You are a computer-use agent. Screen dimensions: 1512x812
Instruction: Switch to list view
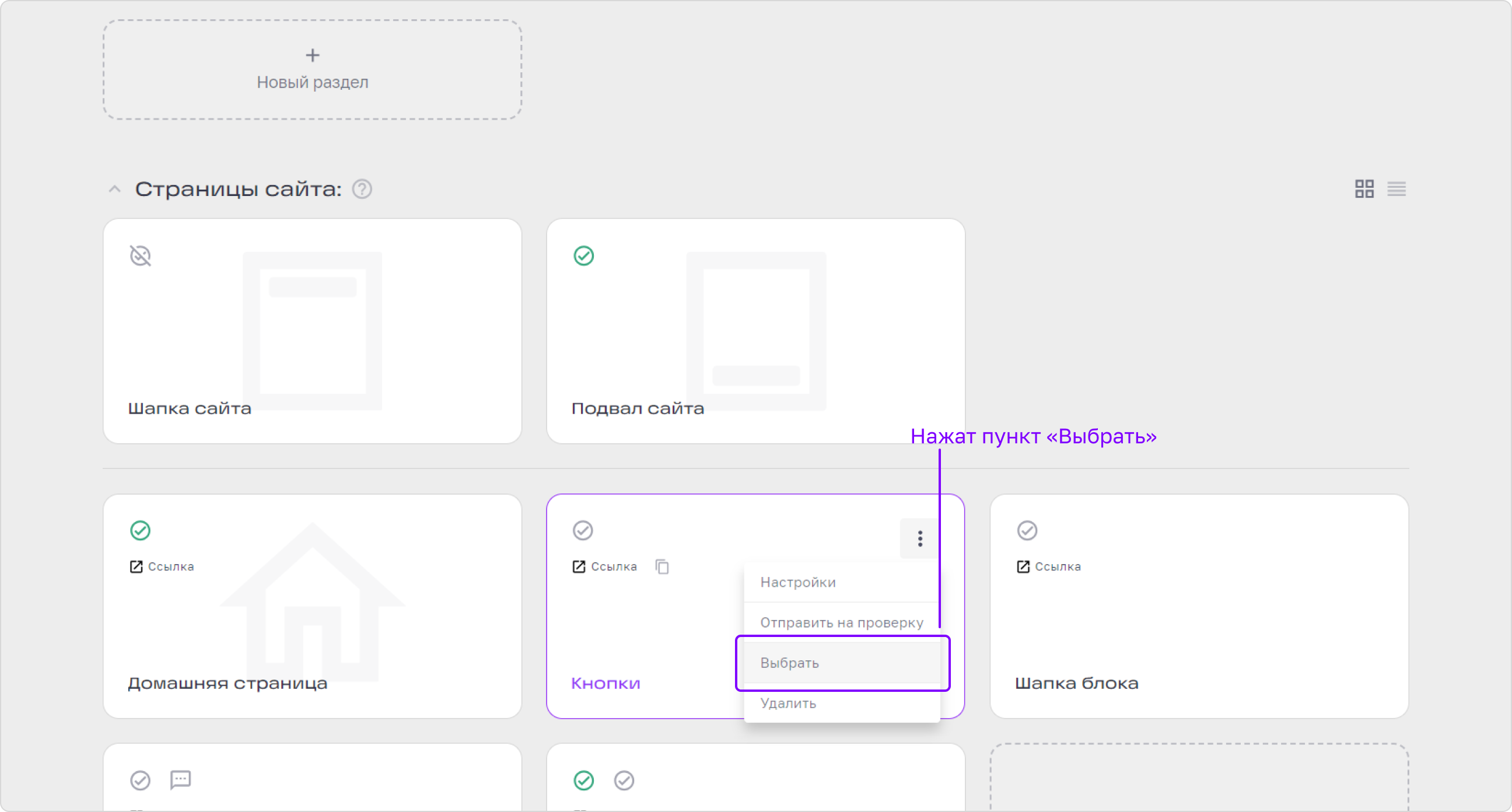point(1396,189)
